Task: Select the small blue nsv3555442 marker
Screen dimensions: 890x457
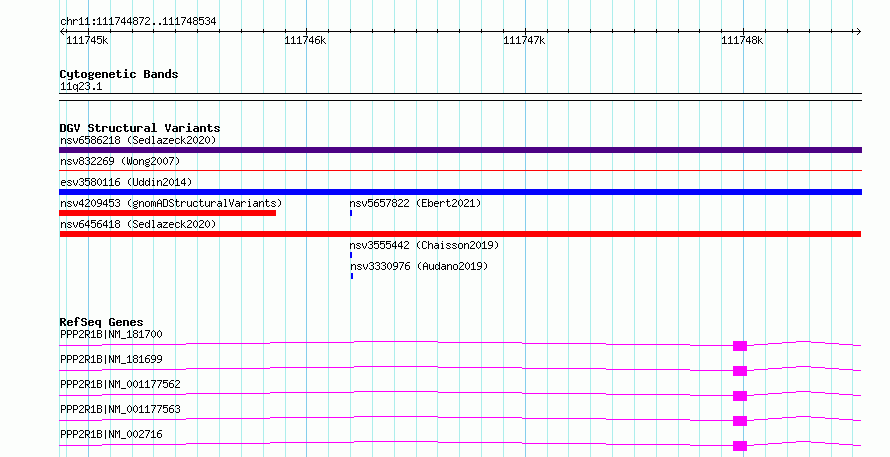Action: tap(351, 255)
